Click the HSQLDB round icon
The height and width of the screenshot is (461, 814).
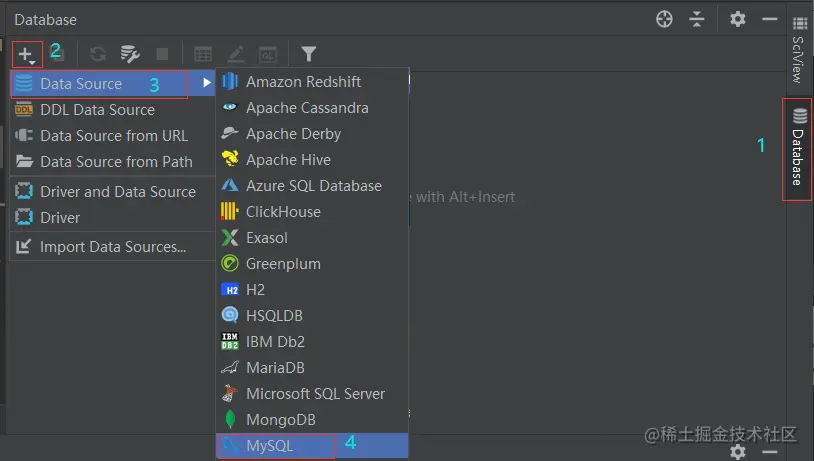(x=229, y=315)
